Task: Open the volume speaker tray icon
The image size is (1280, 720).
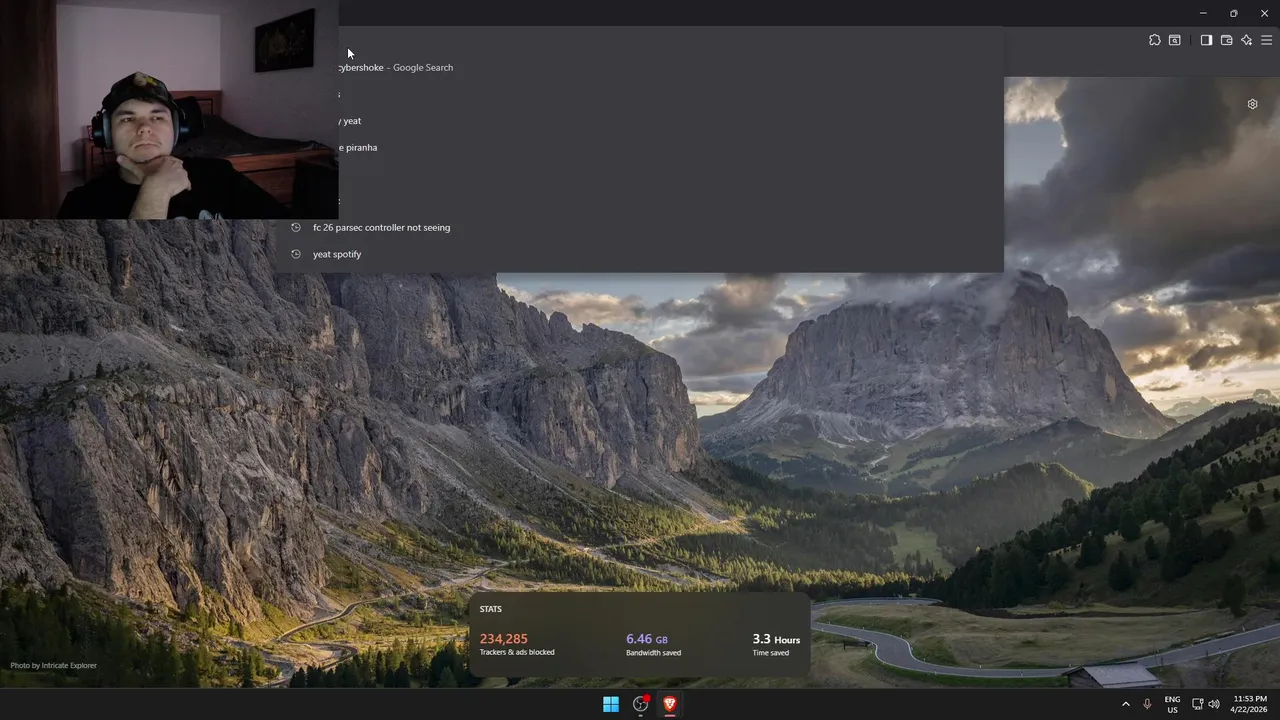Action: coord(1214,704)
